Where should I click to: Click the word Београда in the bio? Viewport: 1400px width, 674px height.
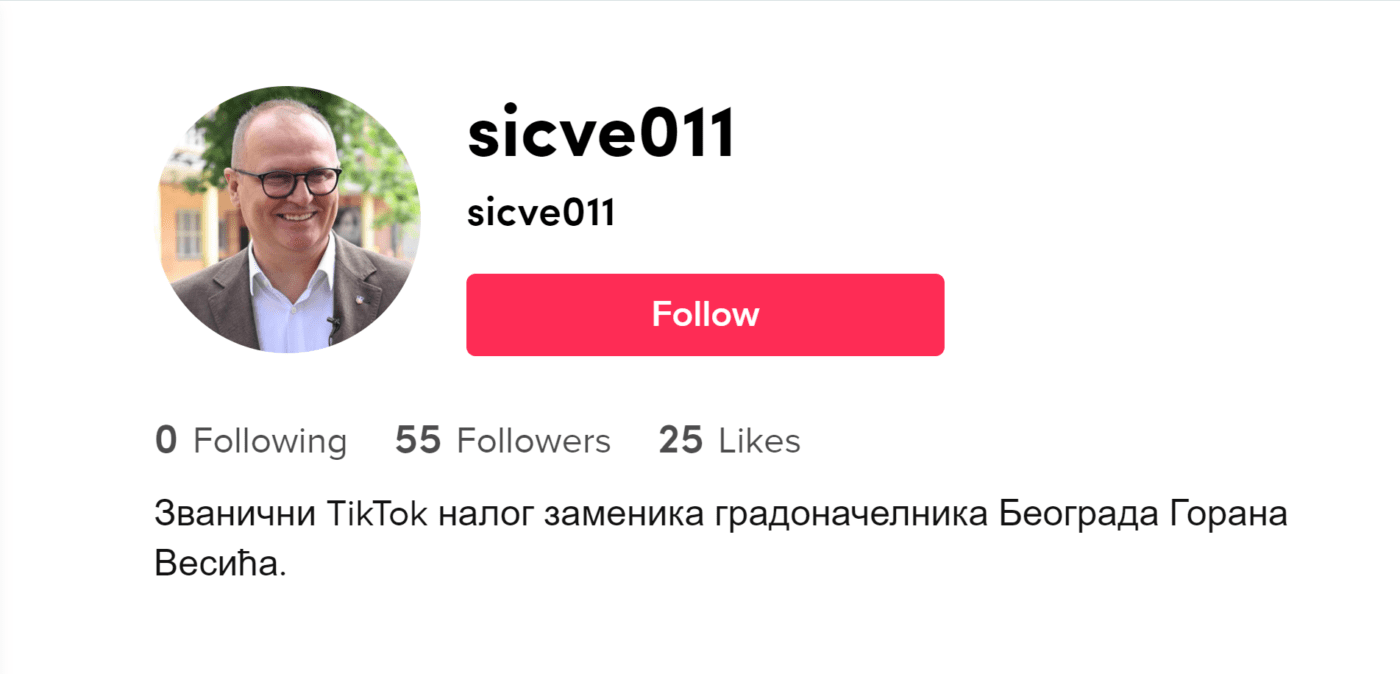point(1079,516)
